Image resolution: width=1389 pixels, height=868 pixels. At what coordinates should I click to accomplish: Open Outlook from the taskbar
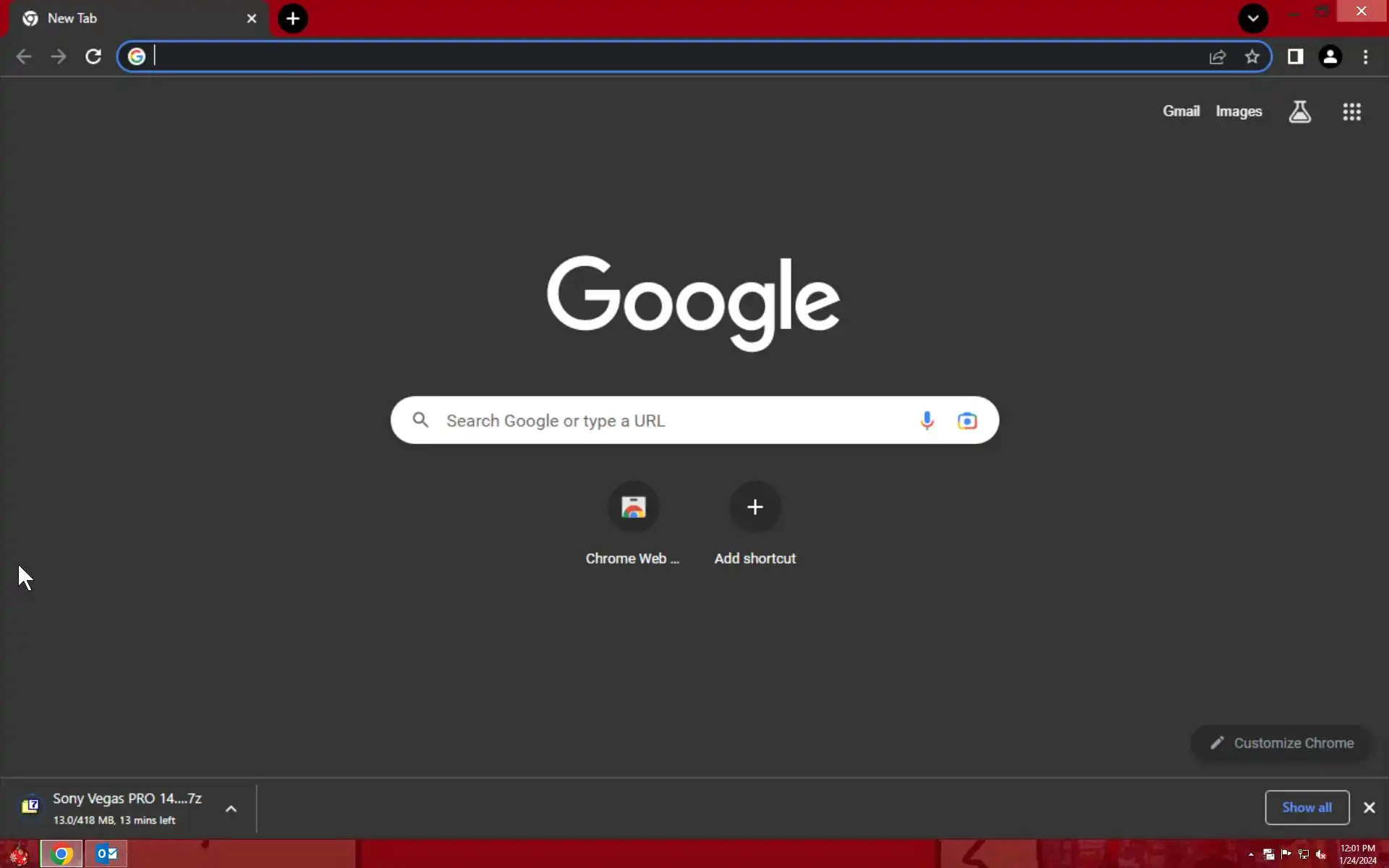pos(106,854)
